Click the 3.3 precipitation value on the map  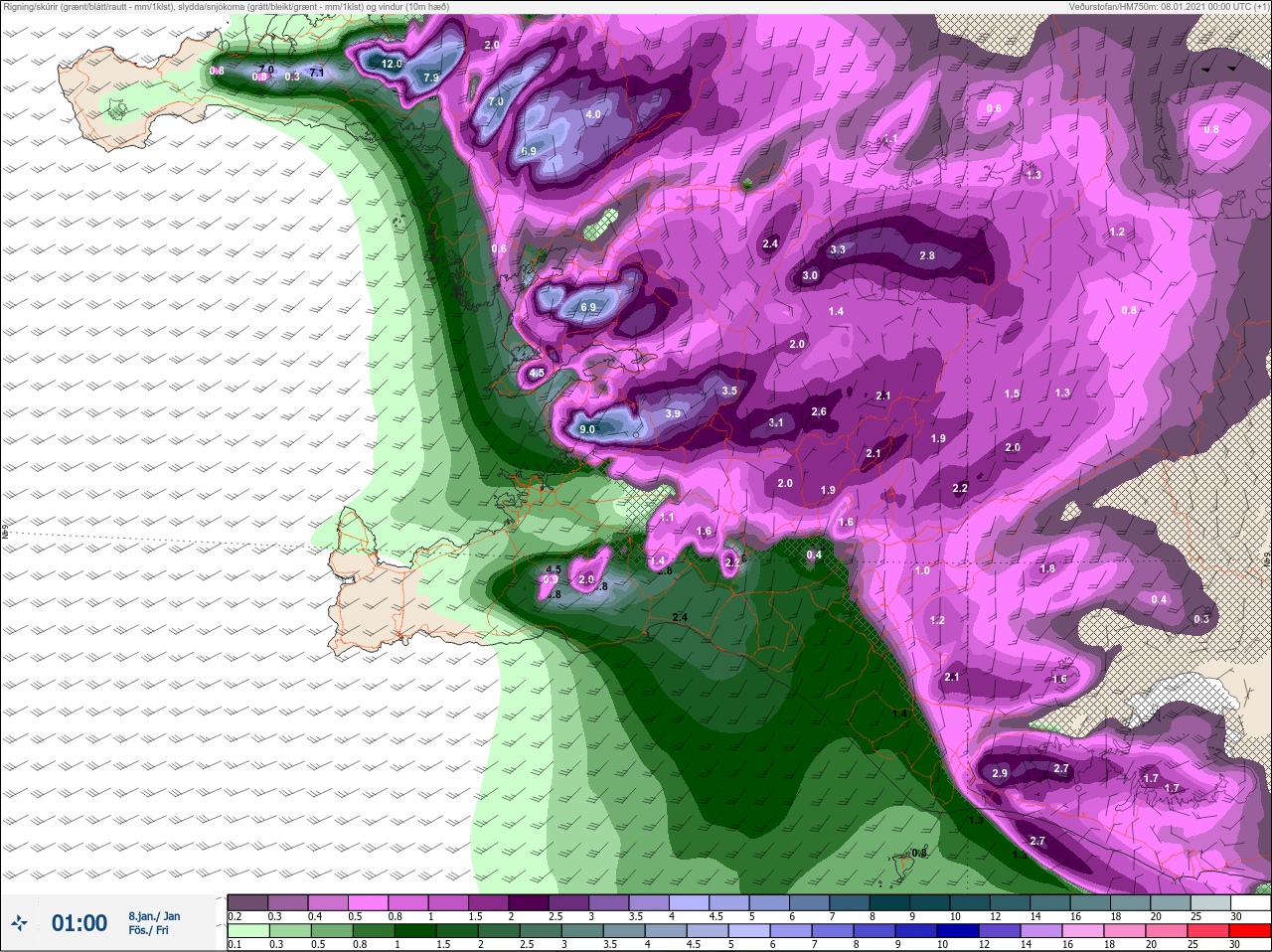pos(838,249)
